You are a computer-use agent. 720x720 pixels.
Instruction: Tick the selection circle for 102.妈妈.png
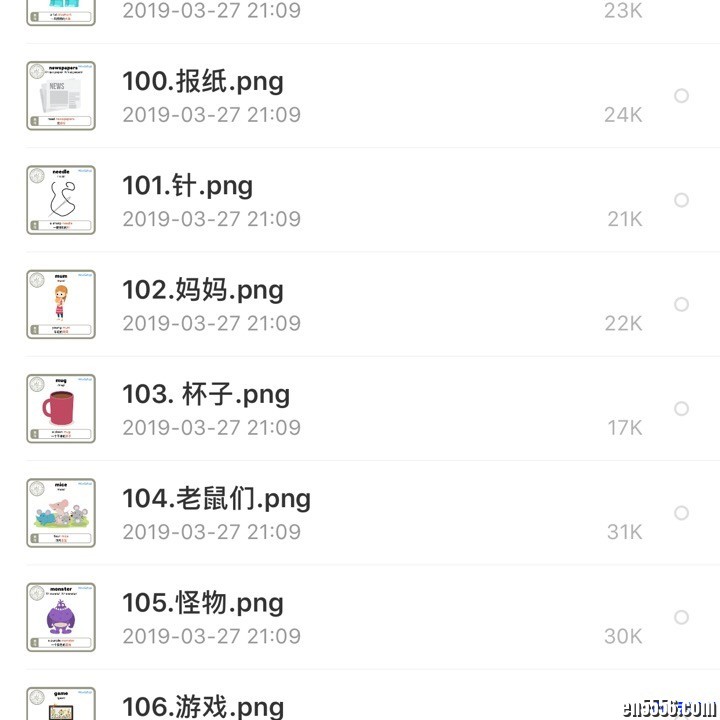coord(681,304)
